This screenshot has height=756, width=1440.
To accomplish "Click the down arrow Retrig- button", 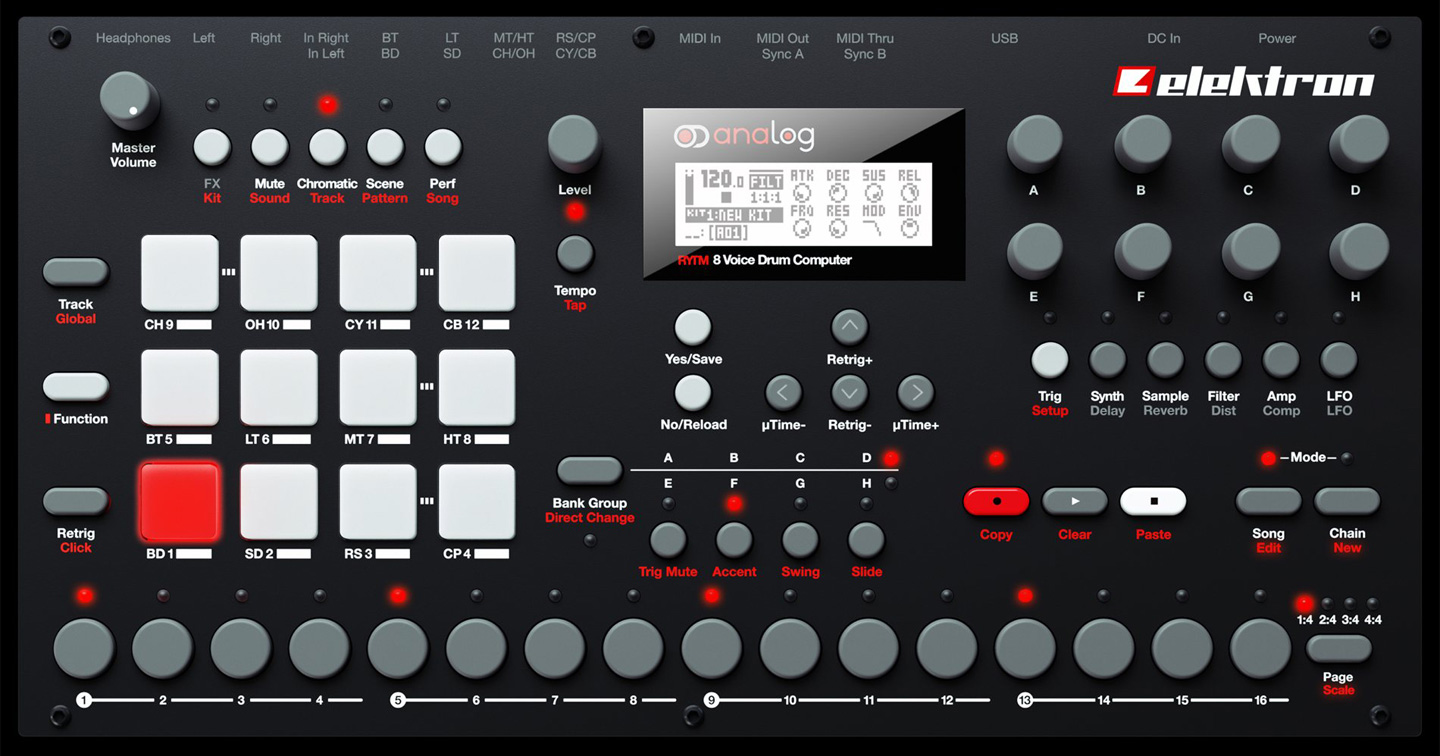I will [849, 393].
